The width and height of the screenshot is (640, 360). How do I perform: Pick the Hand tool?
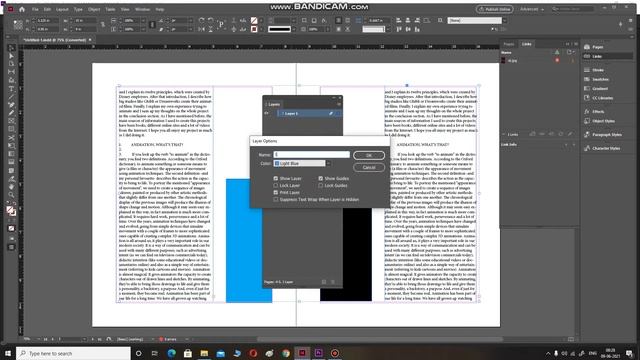pyautogui.click(x=11, y=187)
